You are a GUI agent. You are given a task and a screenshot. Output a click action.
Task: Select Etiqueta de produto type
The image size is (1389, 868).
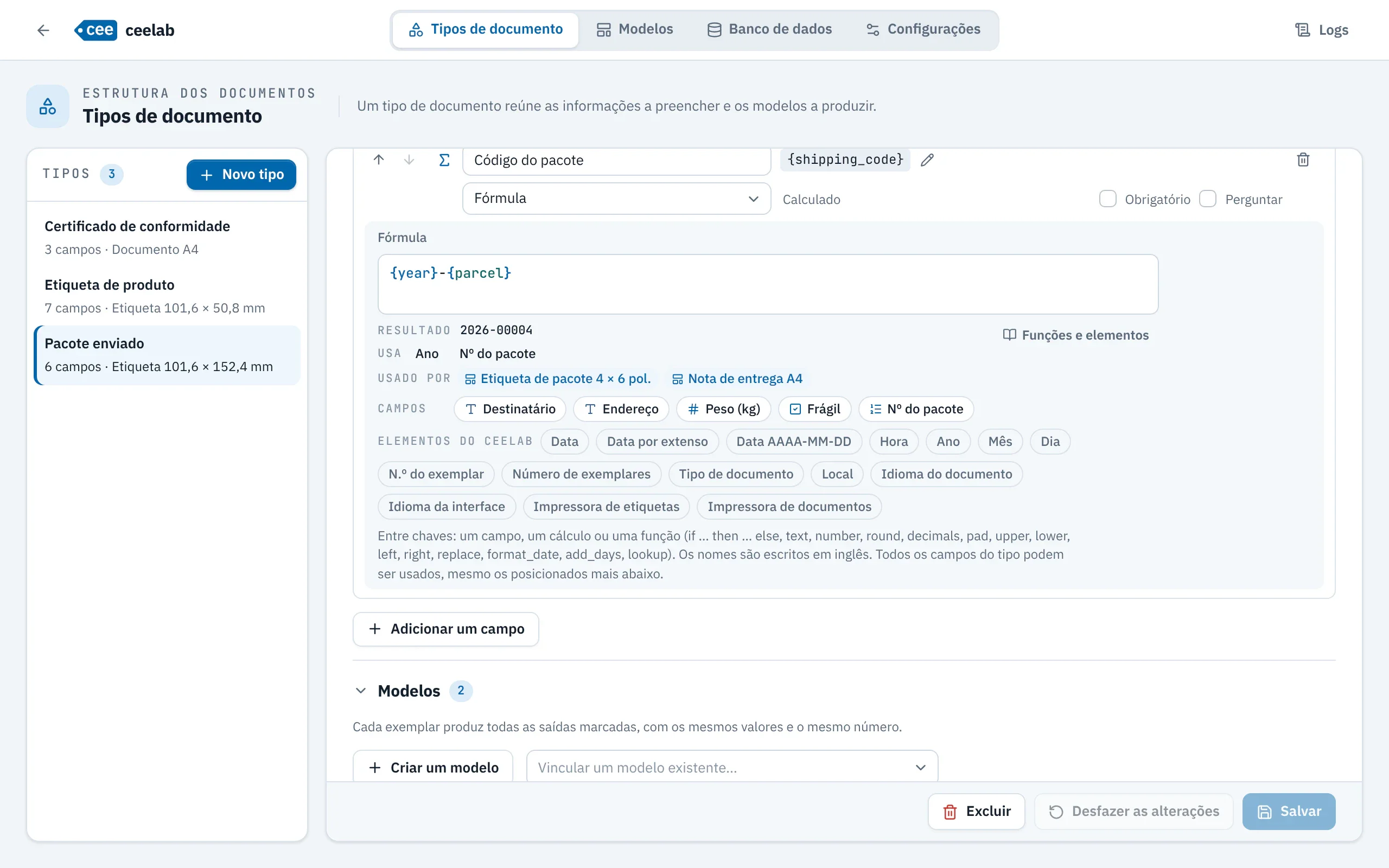pos(167,296)
